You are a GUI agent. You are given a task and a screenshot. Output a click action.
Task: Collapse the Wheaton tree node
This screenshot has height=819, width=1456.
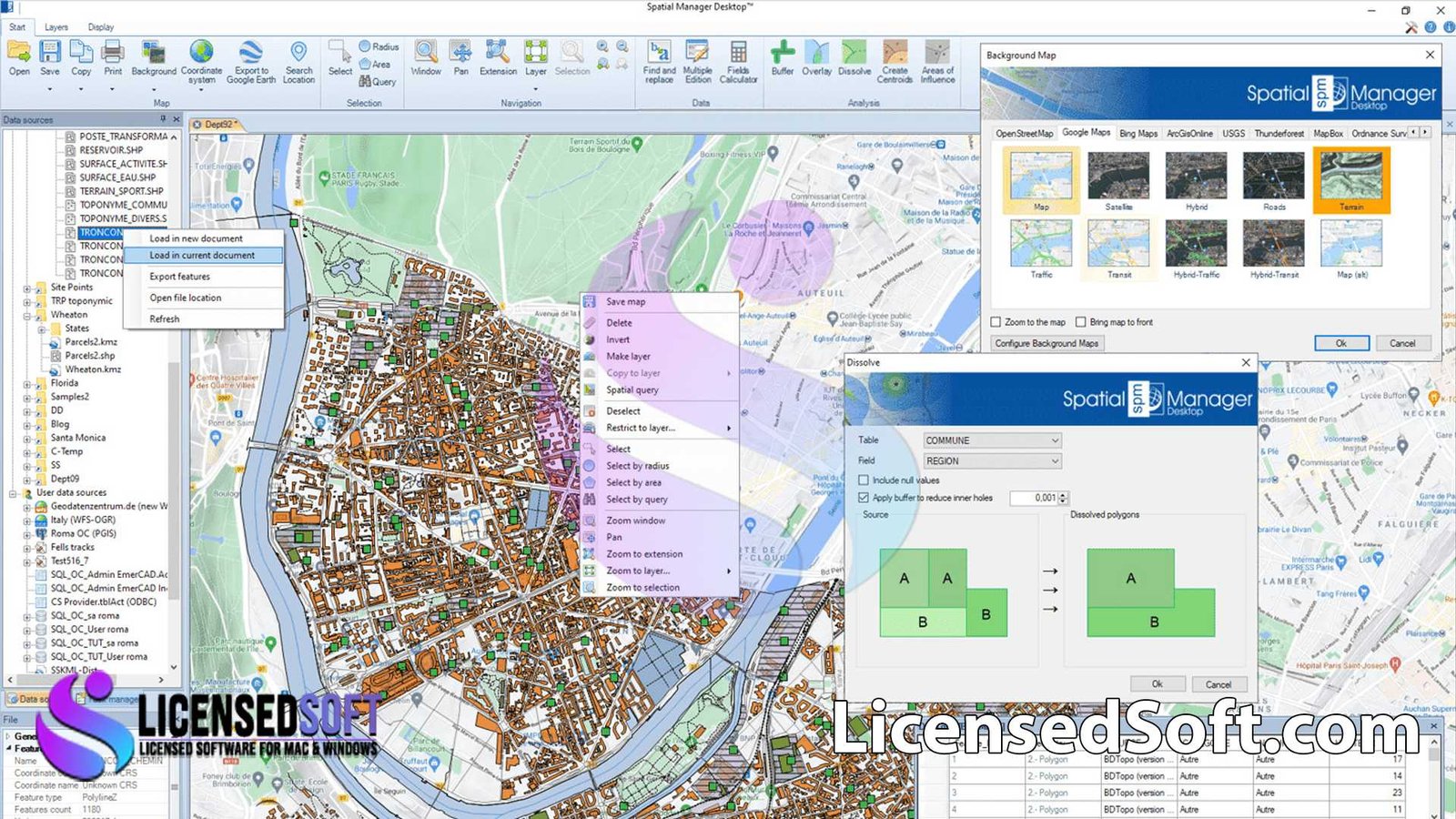click(27, 316)
